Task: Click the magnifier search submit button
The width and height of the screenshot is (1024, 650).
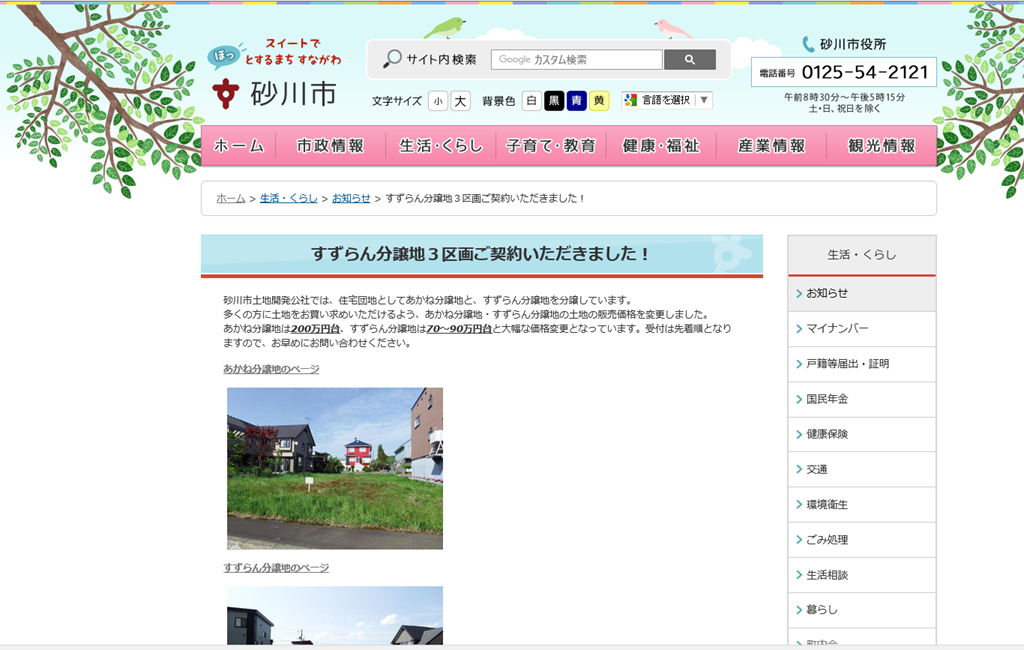Action: (689, 60)
